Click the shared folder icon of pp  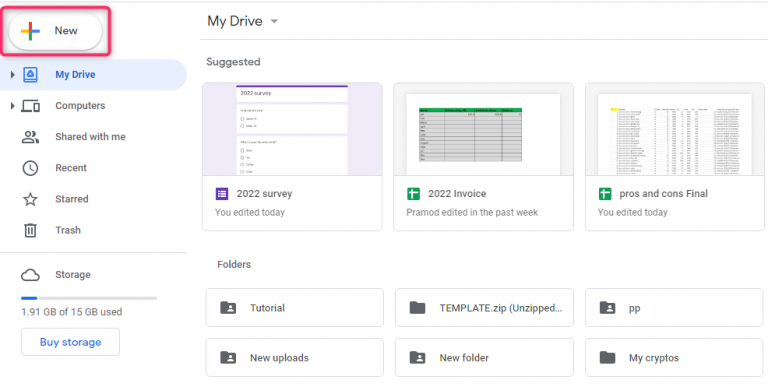pyautogui.click(x=607, y=308)
